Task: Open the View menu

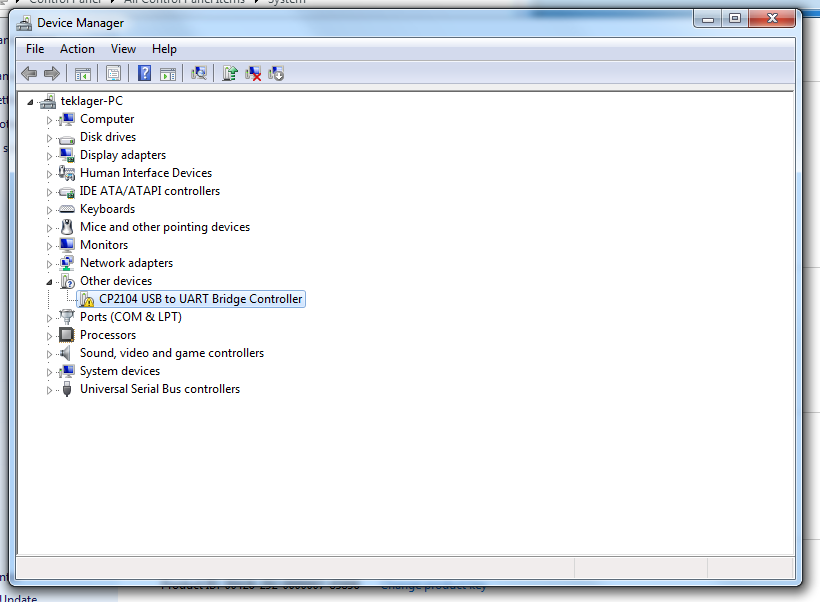Action: [x=123, y=48]
